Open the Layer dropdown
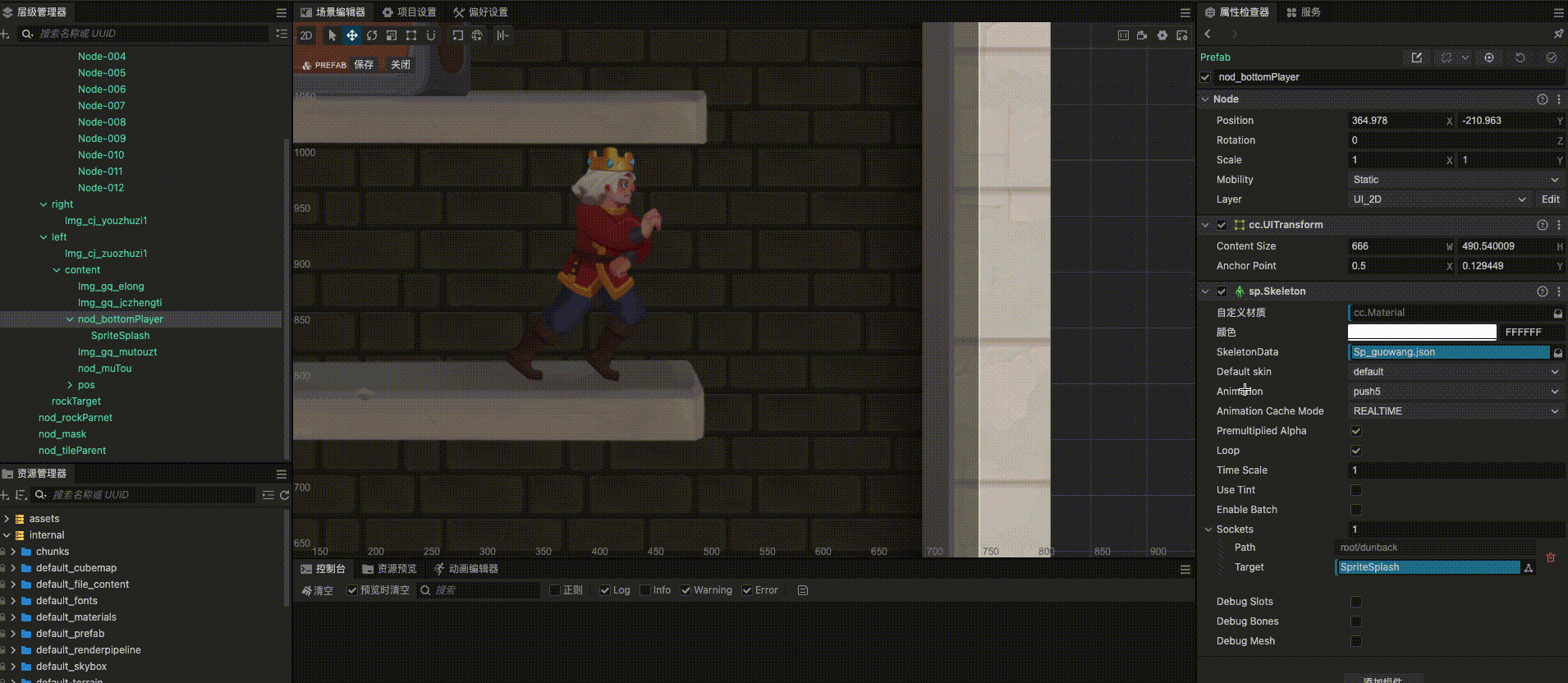Viewport: 1568px width, 683px height. coord(1439,199)
